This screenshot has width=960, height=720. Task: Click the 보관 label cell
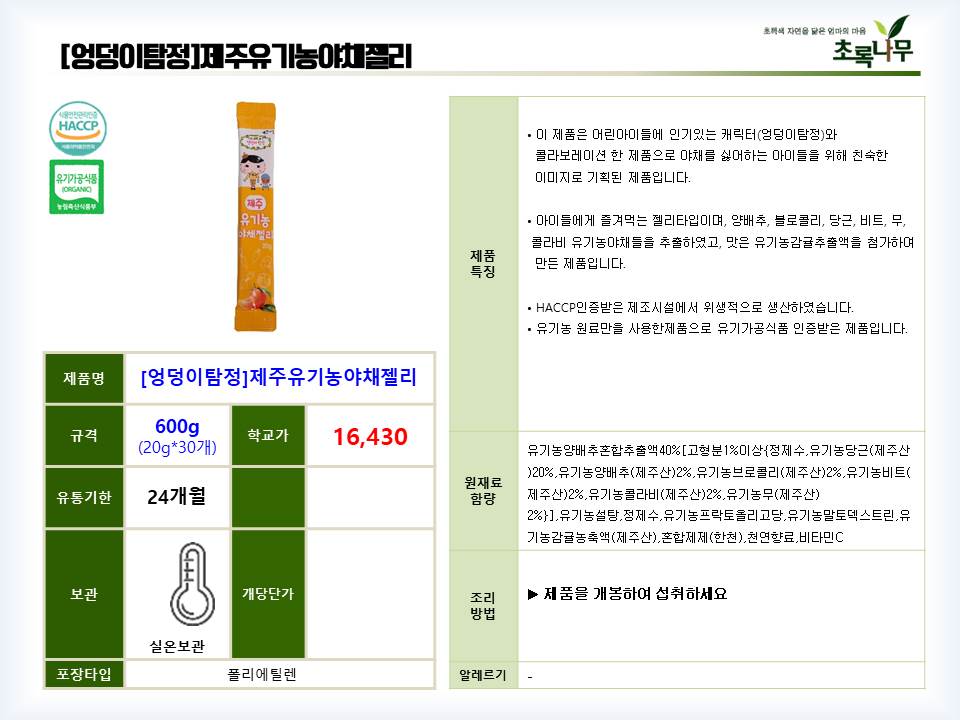click(84, 594)
